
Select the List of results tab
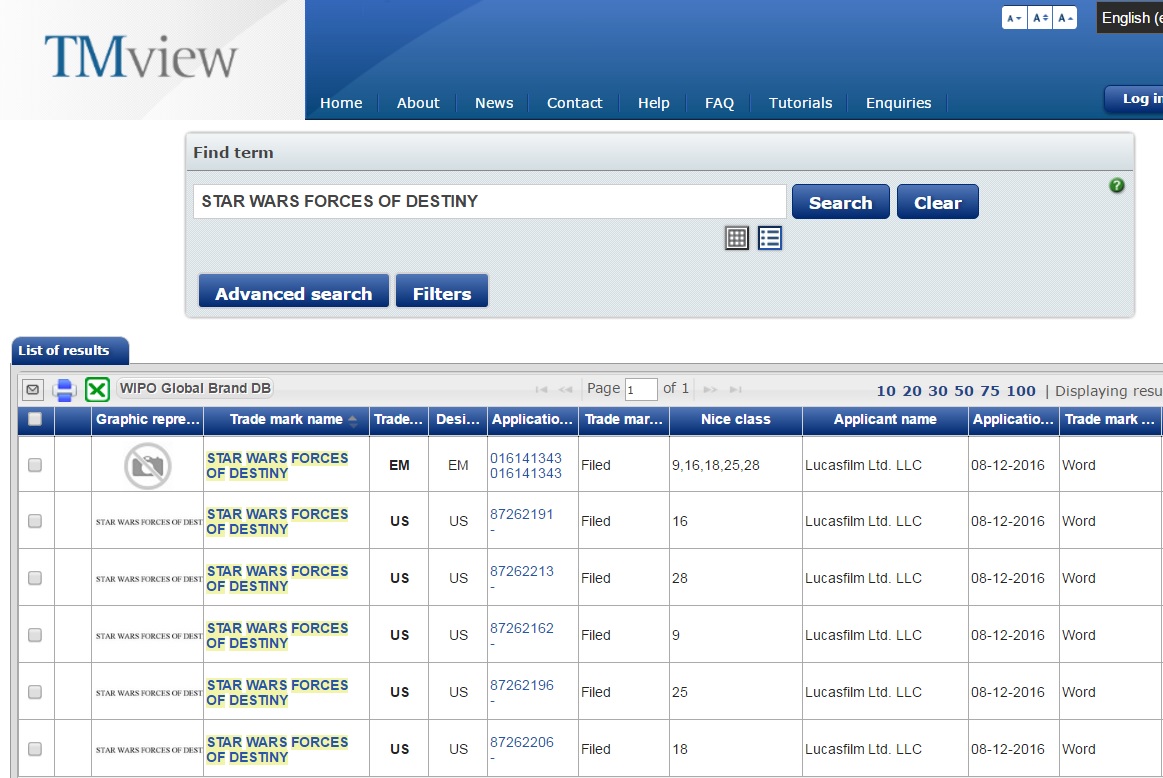coord(65,351)
